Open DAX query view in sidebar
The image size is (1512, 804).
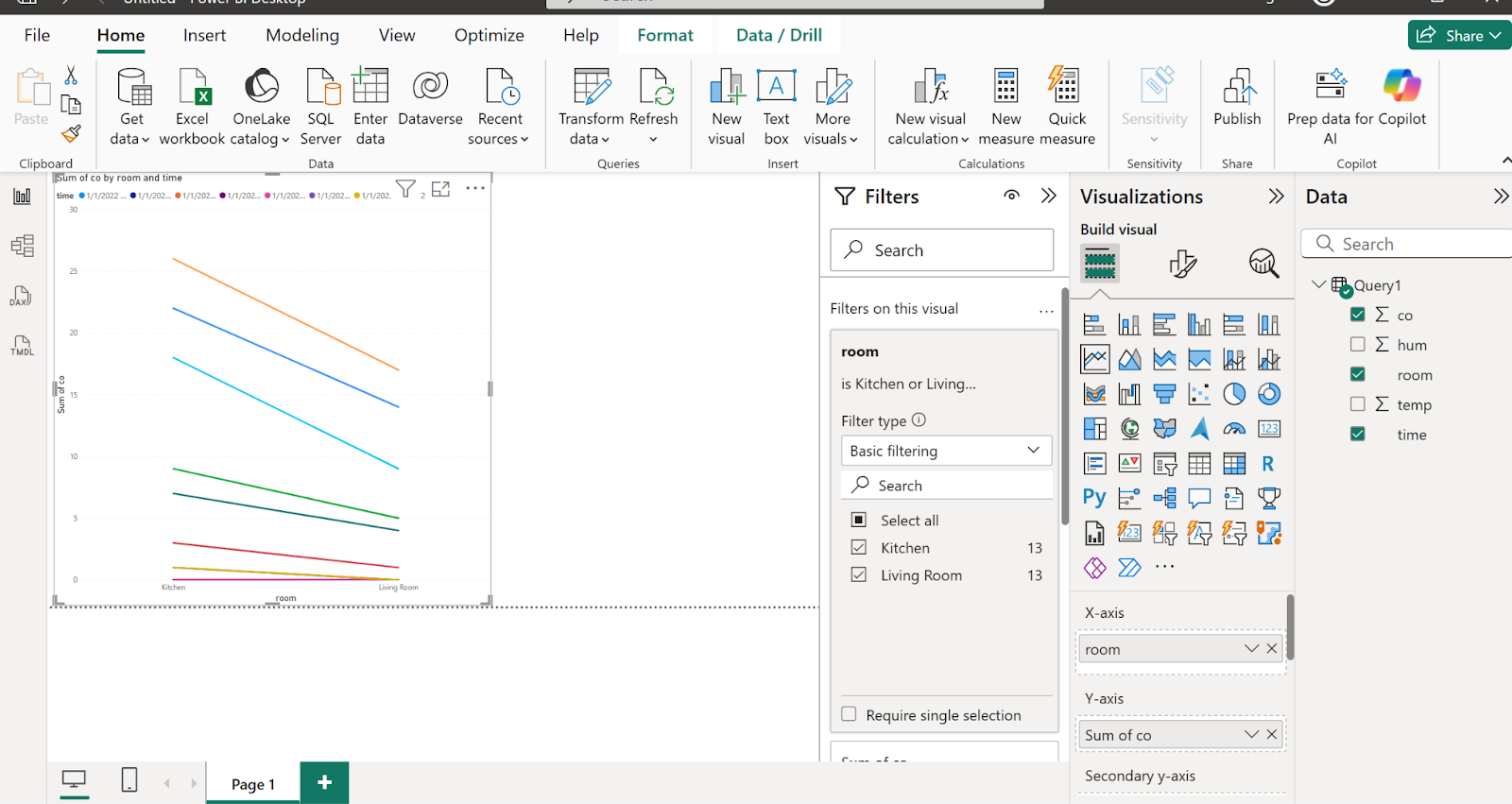coord(21,296)
